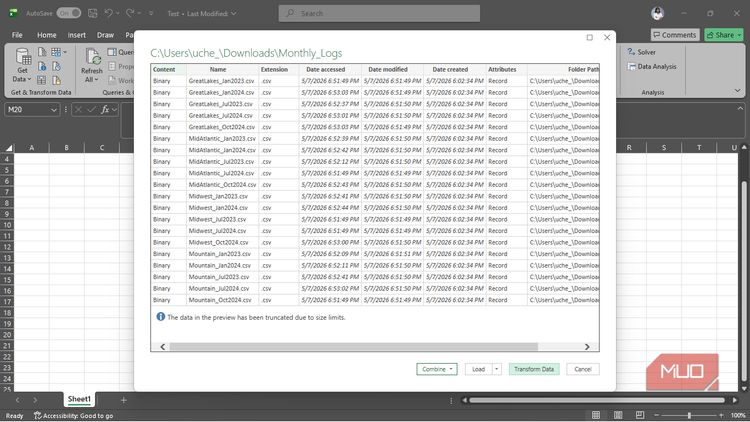Screen dimensions: 750x422
Task: Open the Load button dropdown arrow
Action: pos(496,369)
